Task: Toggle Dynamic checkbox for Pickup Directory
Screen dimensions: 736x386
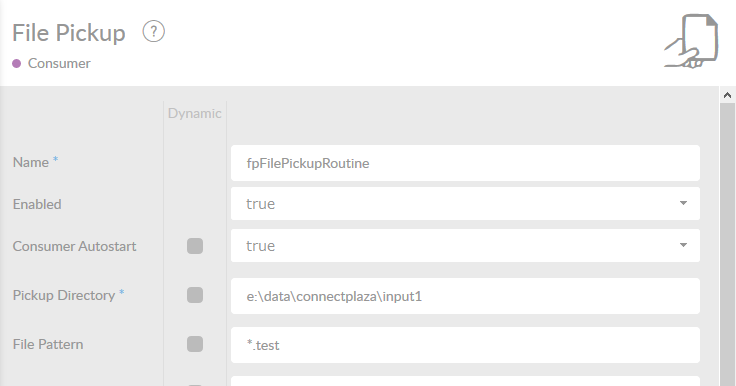Action: [x=195, y=295]
